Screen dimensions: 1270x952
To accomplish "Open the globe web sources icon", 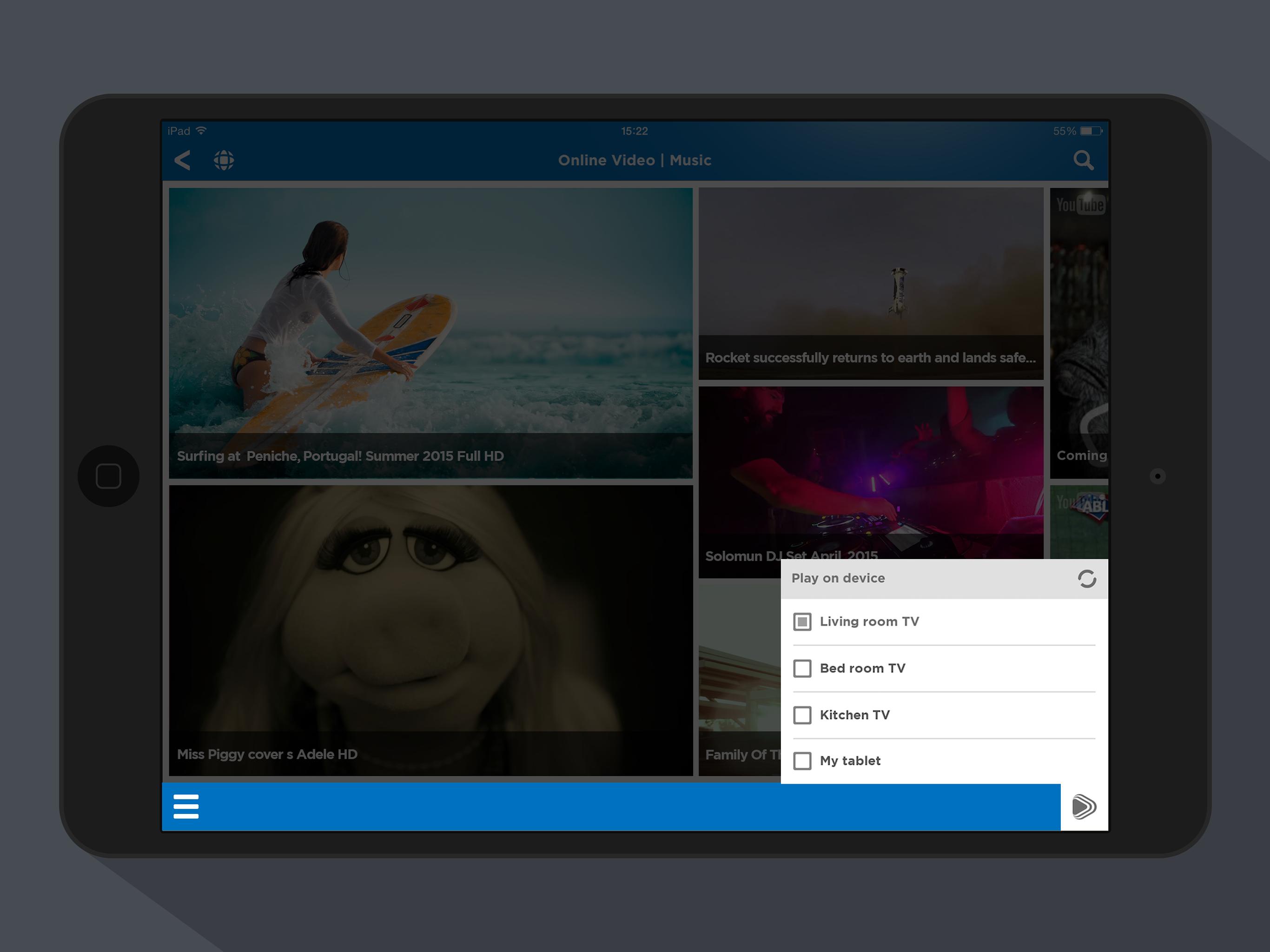I will (224, 160).
